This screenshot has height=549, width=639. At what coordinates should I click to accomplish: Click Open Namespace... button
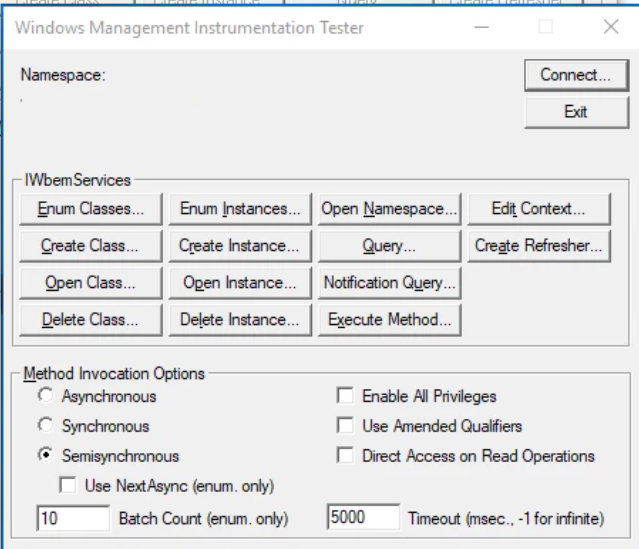(x=389, y=209)
